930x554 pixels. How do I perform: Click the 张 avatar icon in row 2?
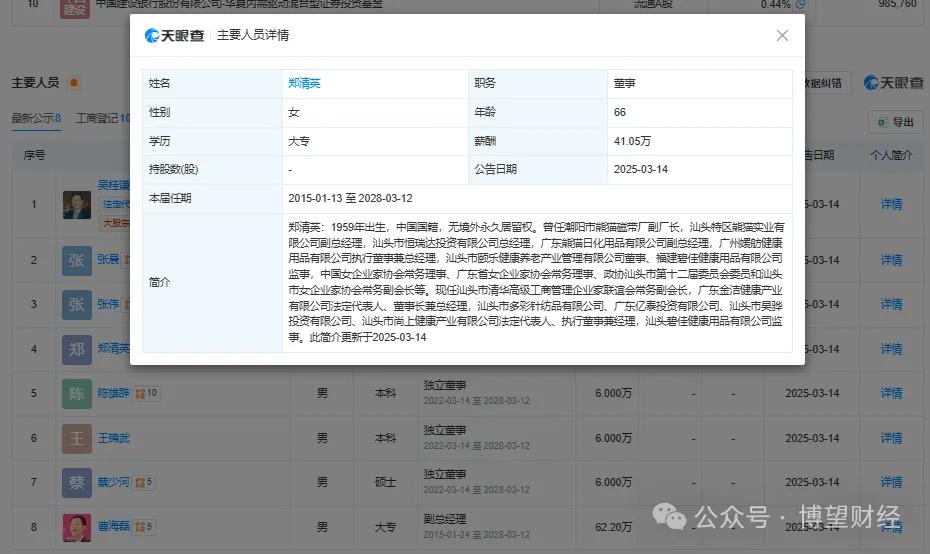77,260
